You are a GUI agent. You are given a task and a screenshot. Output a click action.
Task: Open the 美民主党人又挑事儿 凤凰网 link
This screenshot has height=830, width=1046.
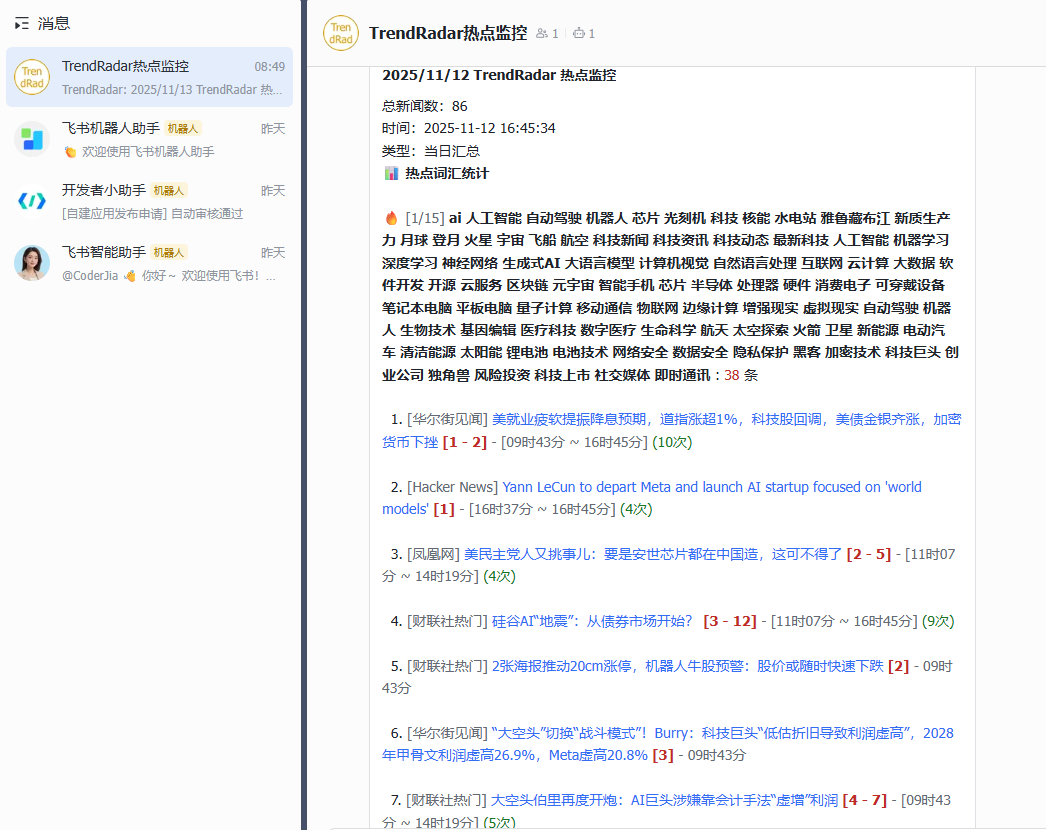pyautogui.click(x=652, y=553)
